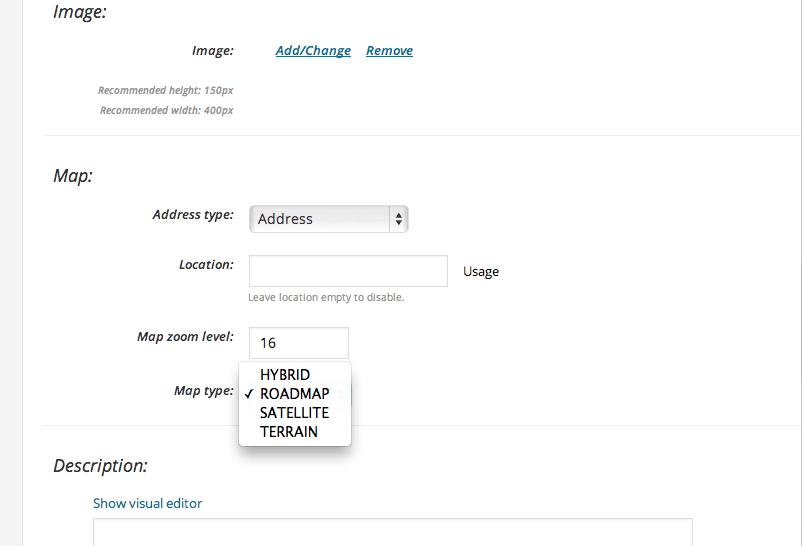Viewport: 802px width, 546px height.
Task: Click the Address type dropdown arrows
Action: point(398,219)
